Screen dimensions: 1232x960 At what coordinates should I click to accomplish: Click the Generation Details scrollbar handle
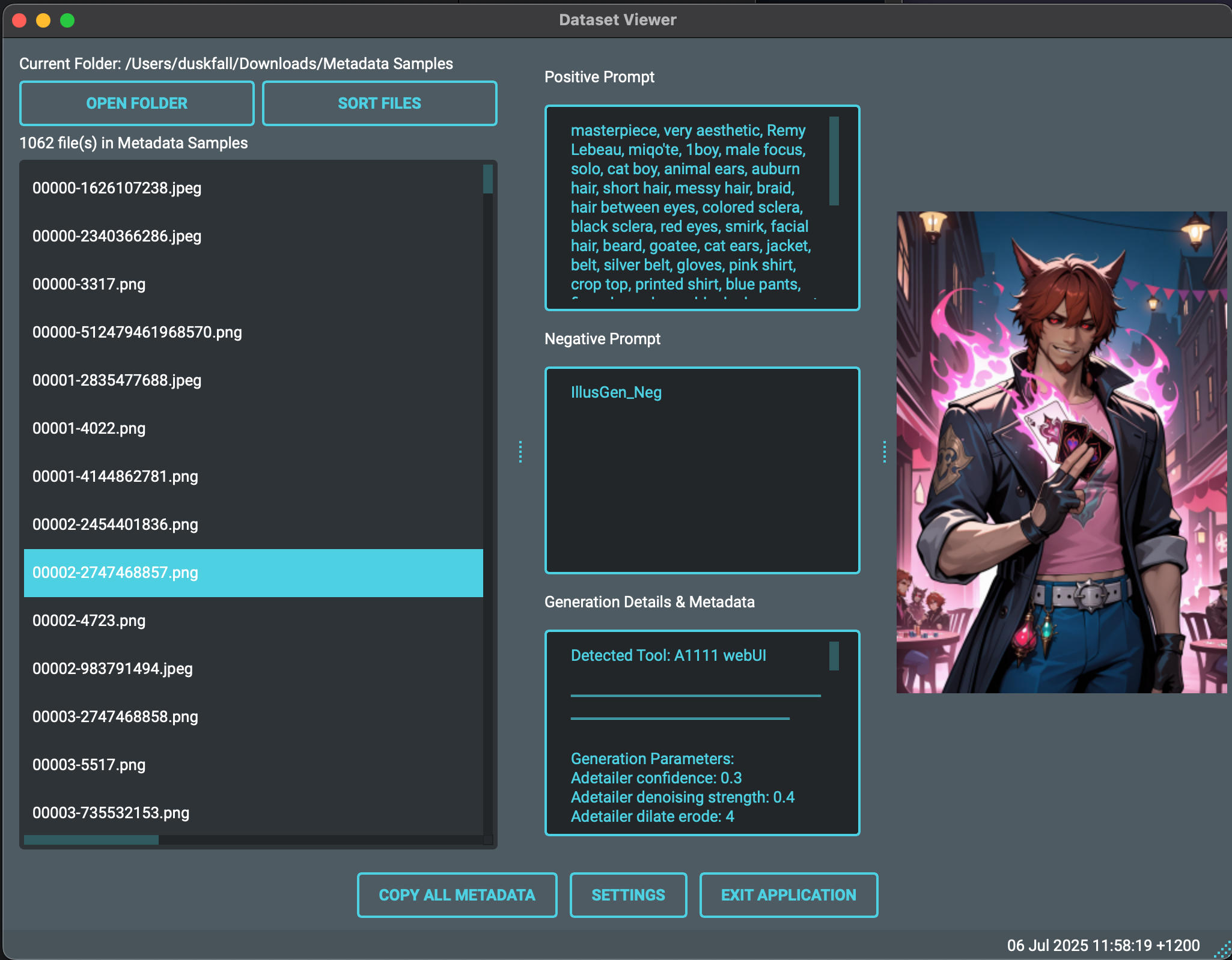[834, 656]
